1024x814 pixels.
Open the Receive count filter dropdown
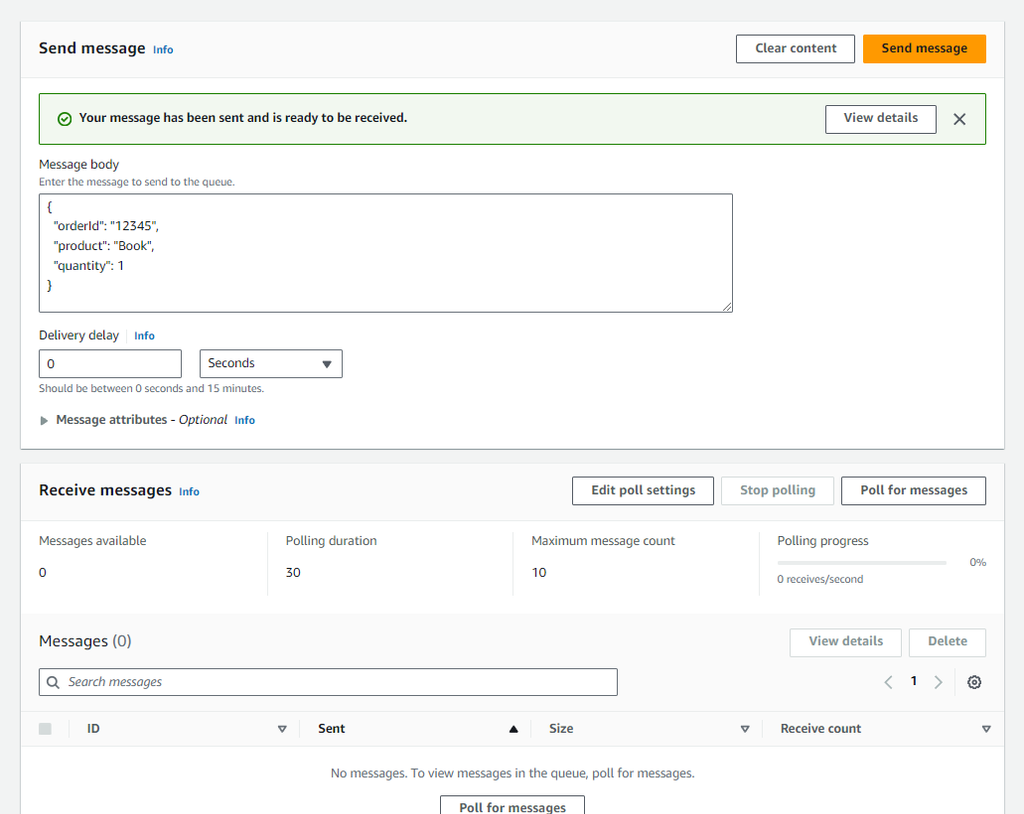click(987, 728)
